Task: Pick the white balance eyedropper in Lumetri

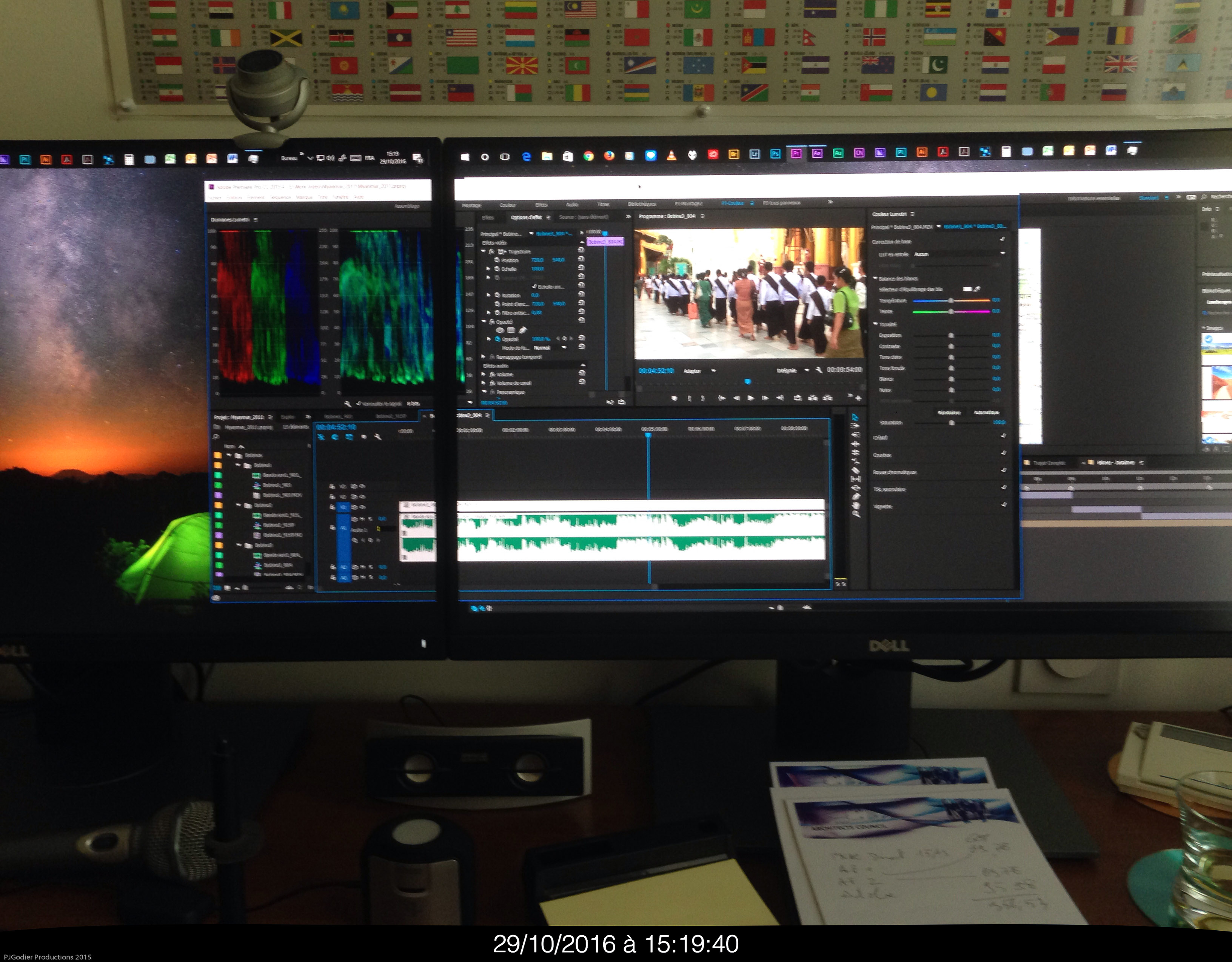Action: click(x=978, y=289)
